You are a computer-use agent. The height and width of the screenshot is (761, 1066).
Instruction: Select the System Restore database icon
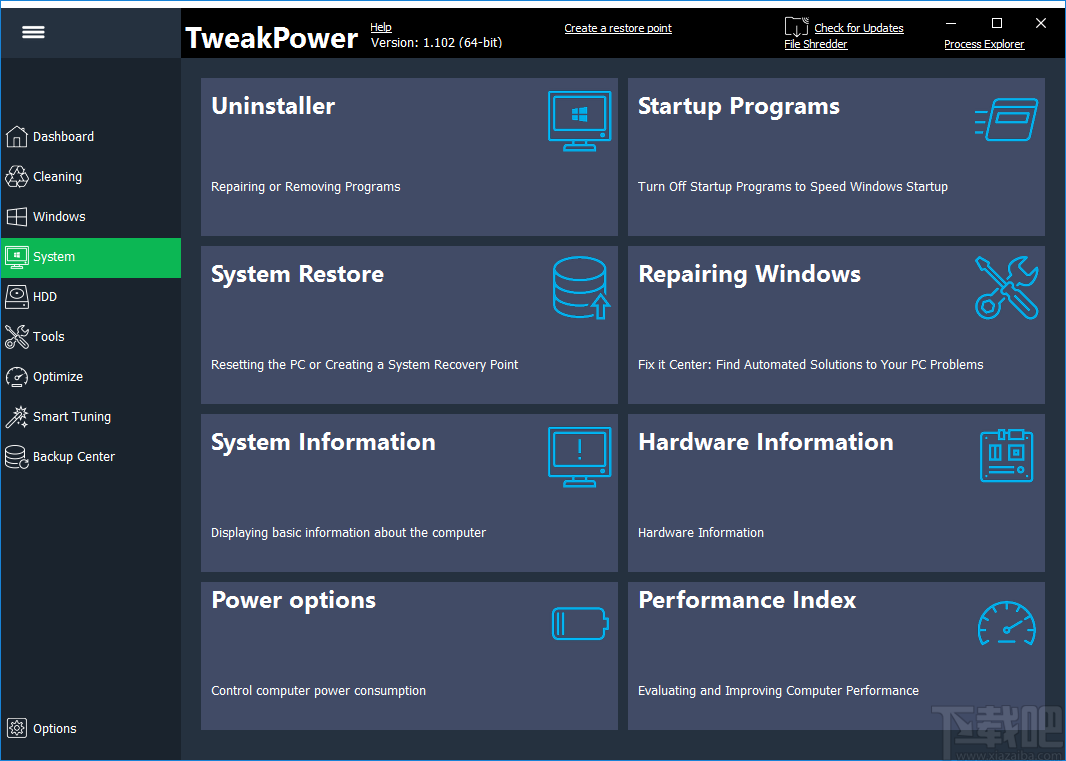580,288
